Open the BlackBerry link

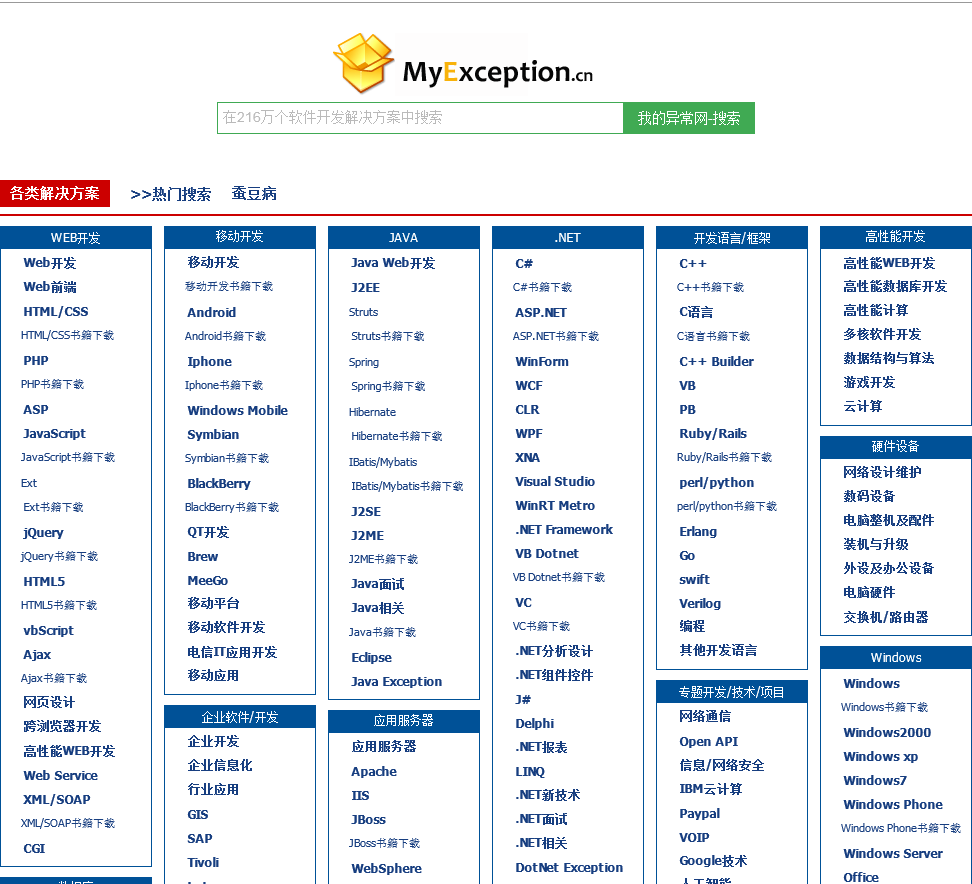pos(219,484)
